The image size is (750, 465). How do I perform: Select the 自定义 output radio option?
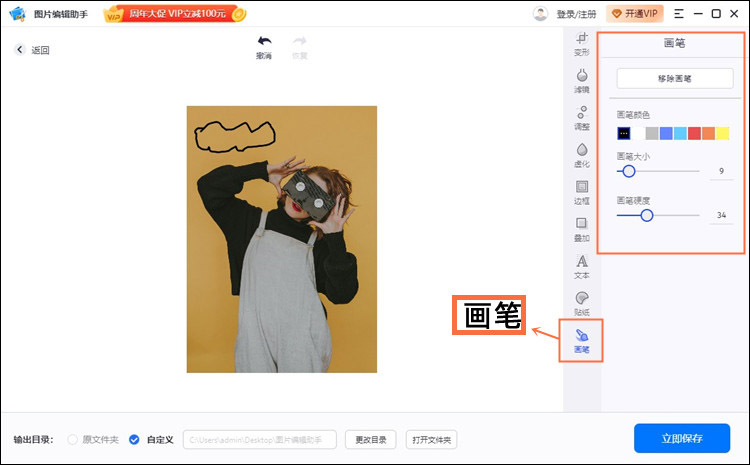click(134, 439)
